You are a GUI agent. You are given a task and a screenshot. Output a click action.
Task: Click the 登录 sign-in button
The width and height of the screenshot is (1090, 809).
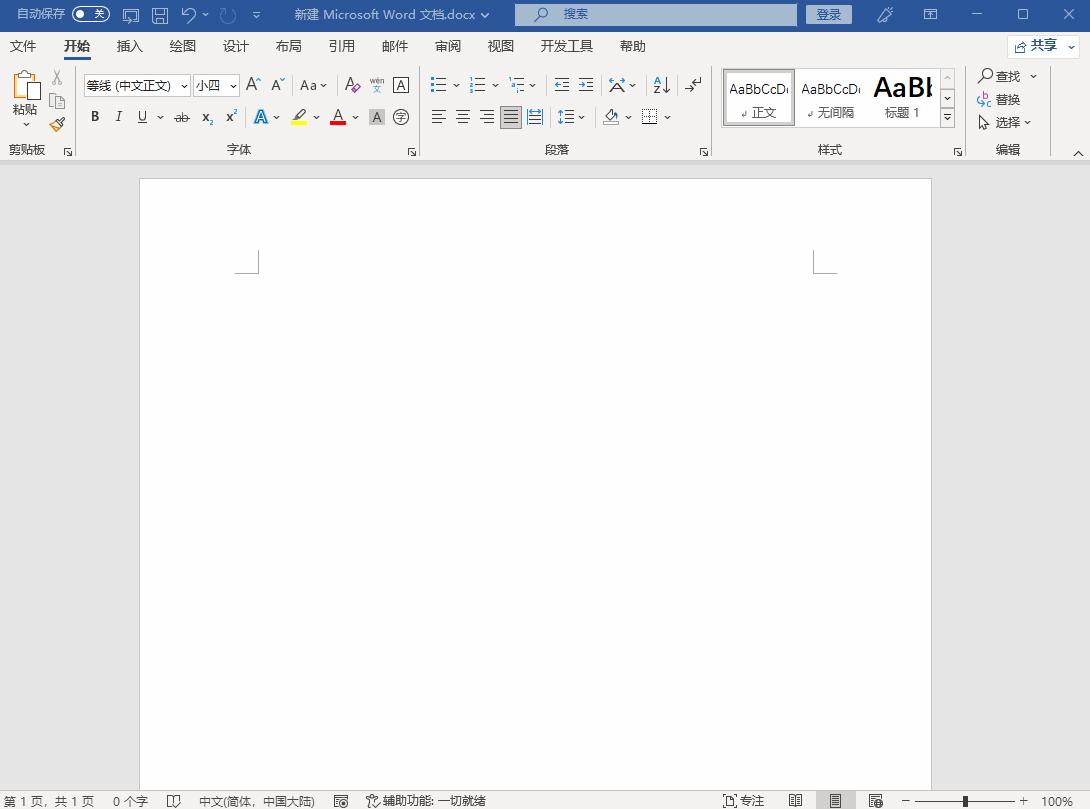(828, 15)
